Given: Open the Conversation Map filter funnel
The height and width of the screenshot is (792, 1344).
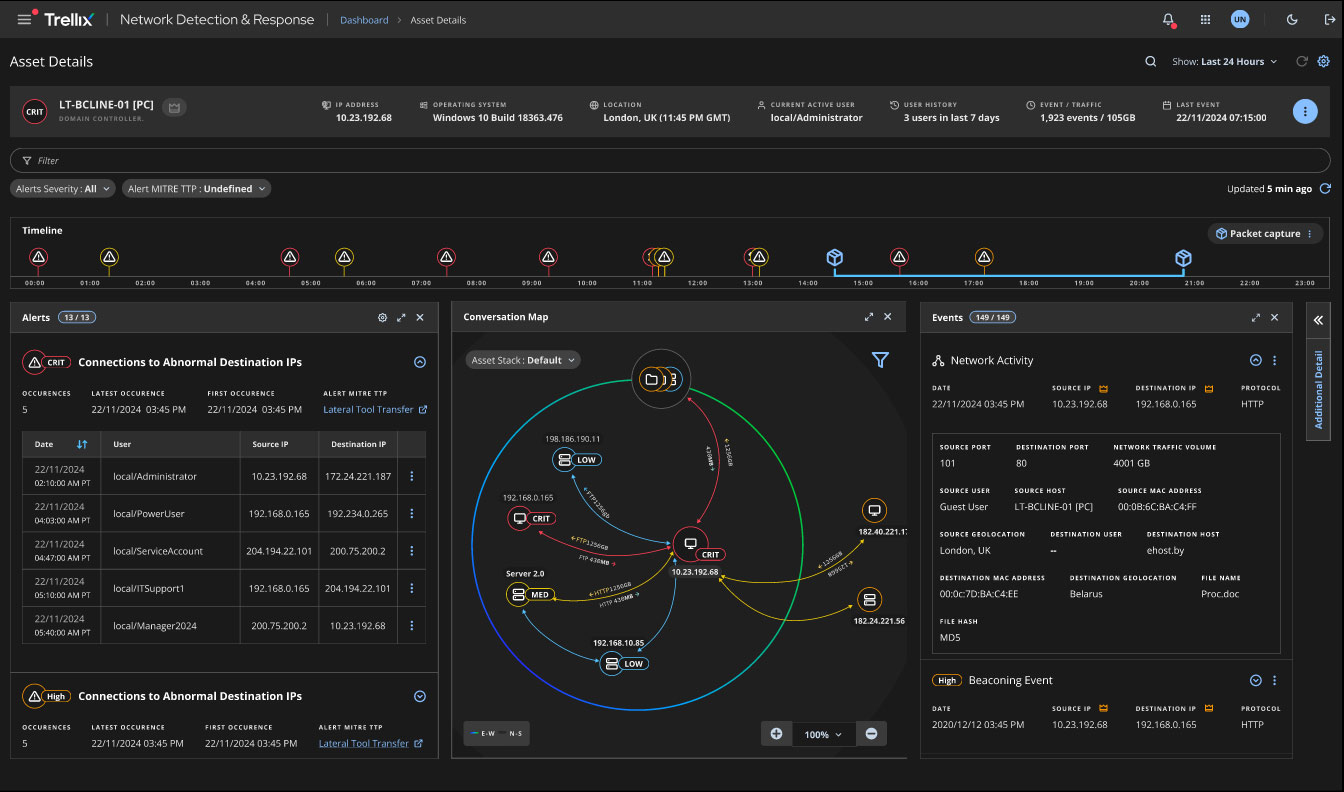Looking at the screenshot, I should [x=880, y=360].
